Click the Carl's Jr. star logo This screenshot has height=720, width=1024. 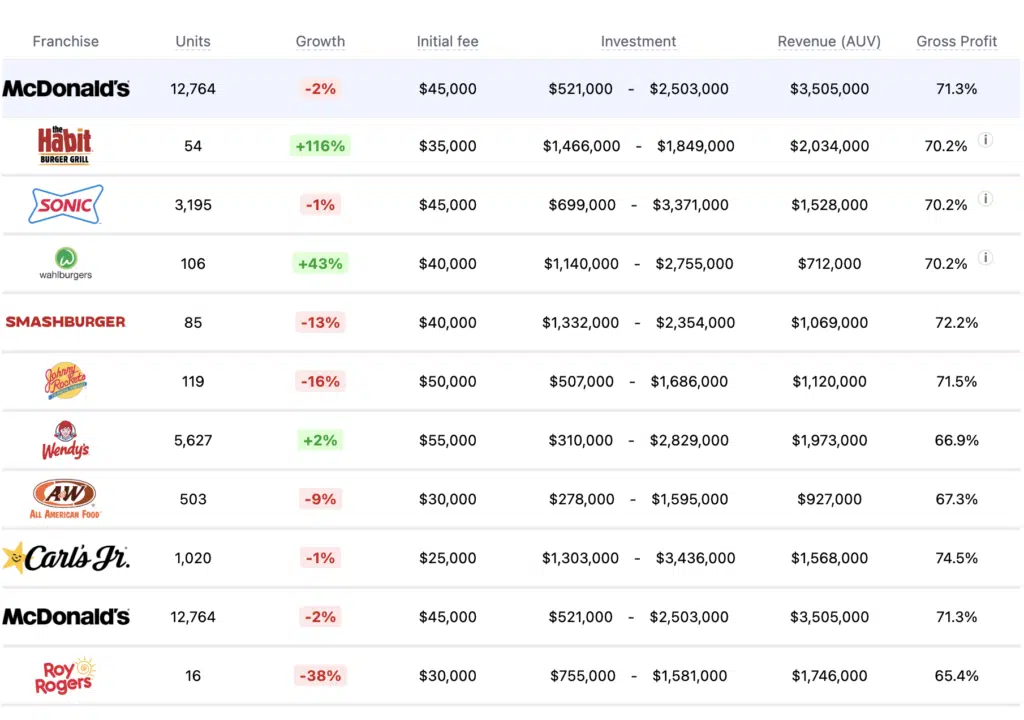(66, 558)
